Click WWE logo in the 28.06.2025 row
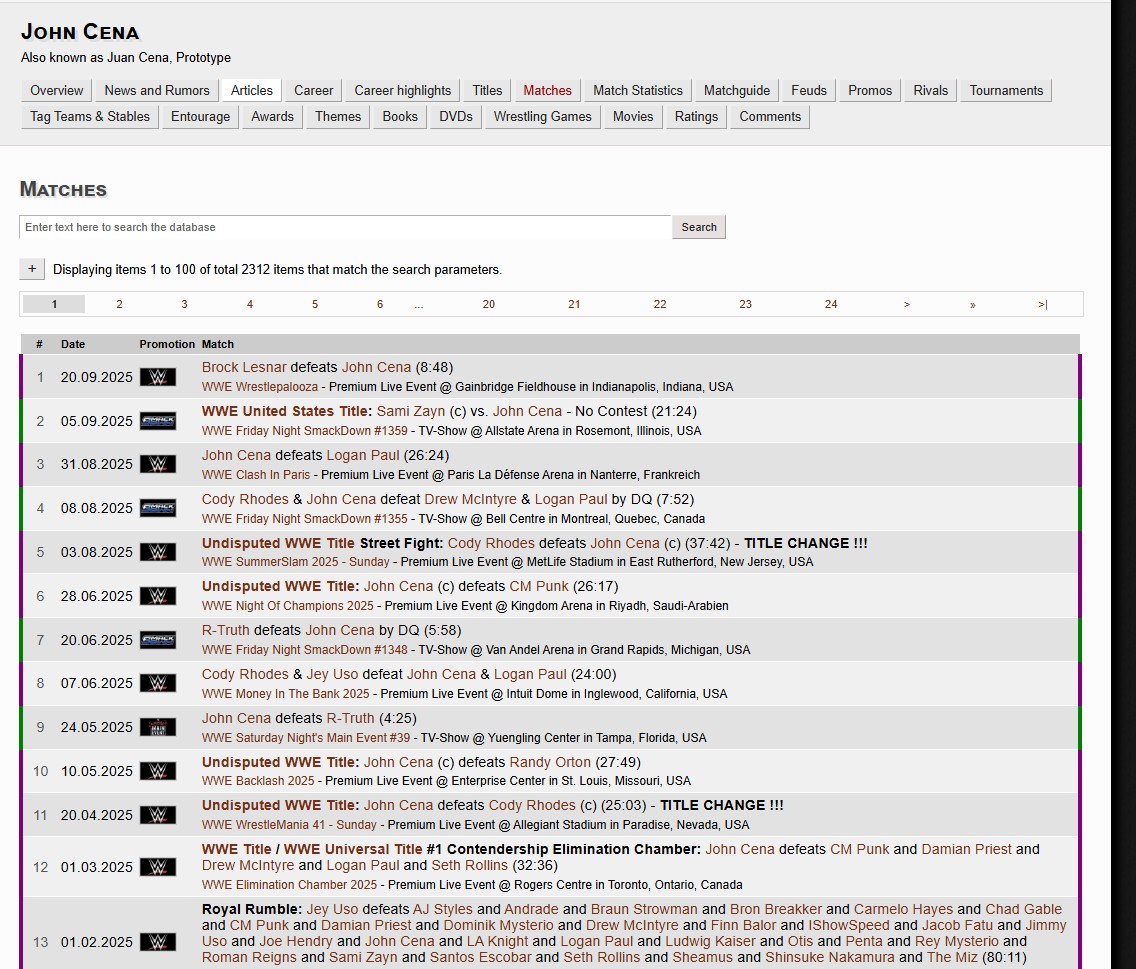Viewport: 1136px width, 969px height. click(x=157, y=596)
